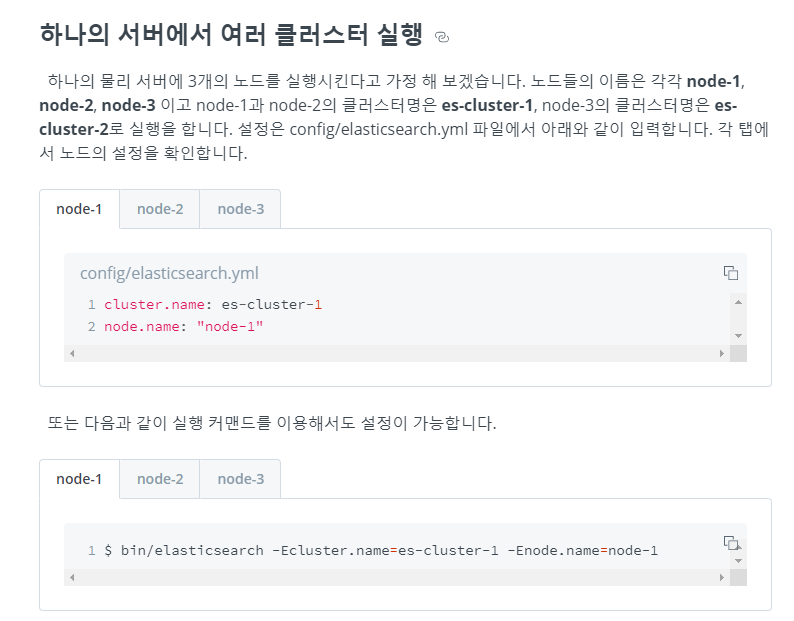Copy the elasticsearch.yml config code

(x=731, y=273)
